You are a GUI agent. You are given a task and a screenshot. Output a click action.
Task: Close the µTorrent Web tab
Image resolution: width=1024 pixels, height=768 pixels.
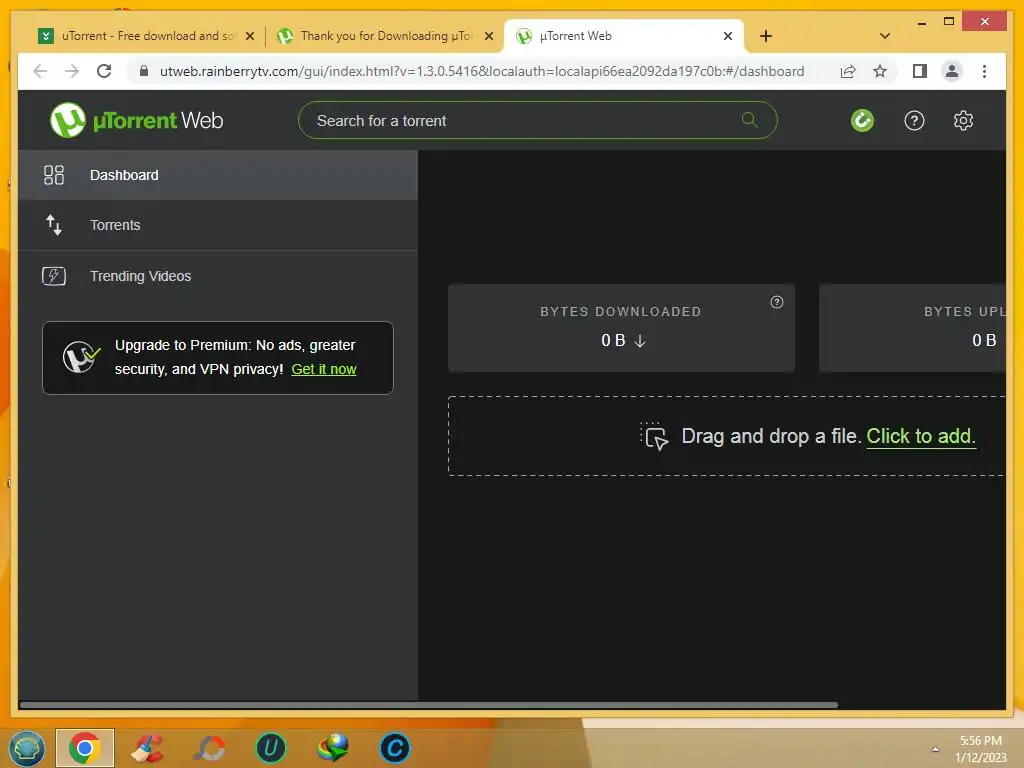point(728,36)
